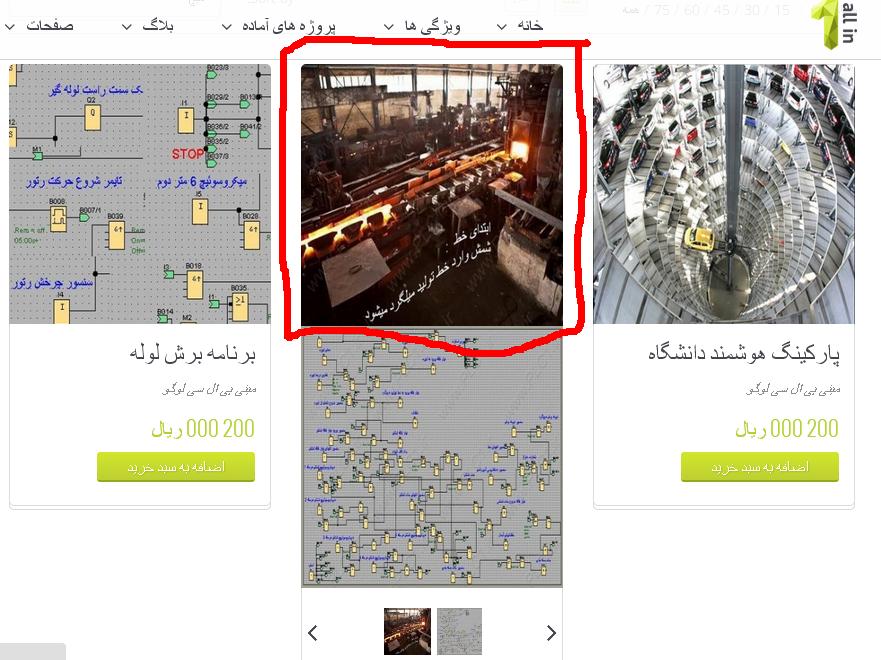
Task: Open the پارکینگ هوشمند دانشگاه product title
Action: pyautogui.click(x=744, y=353)
